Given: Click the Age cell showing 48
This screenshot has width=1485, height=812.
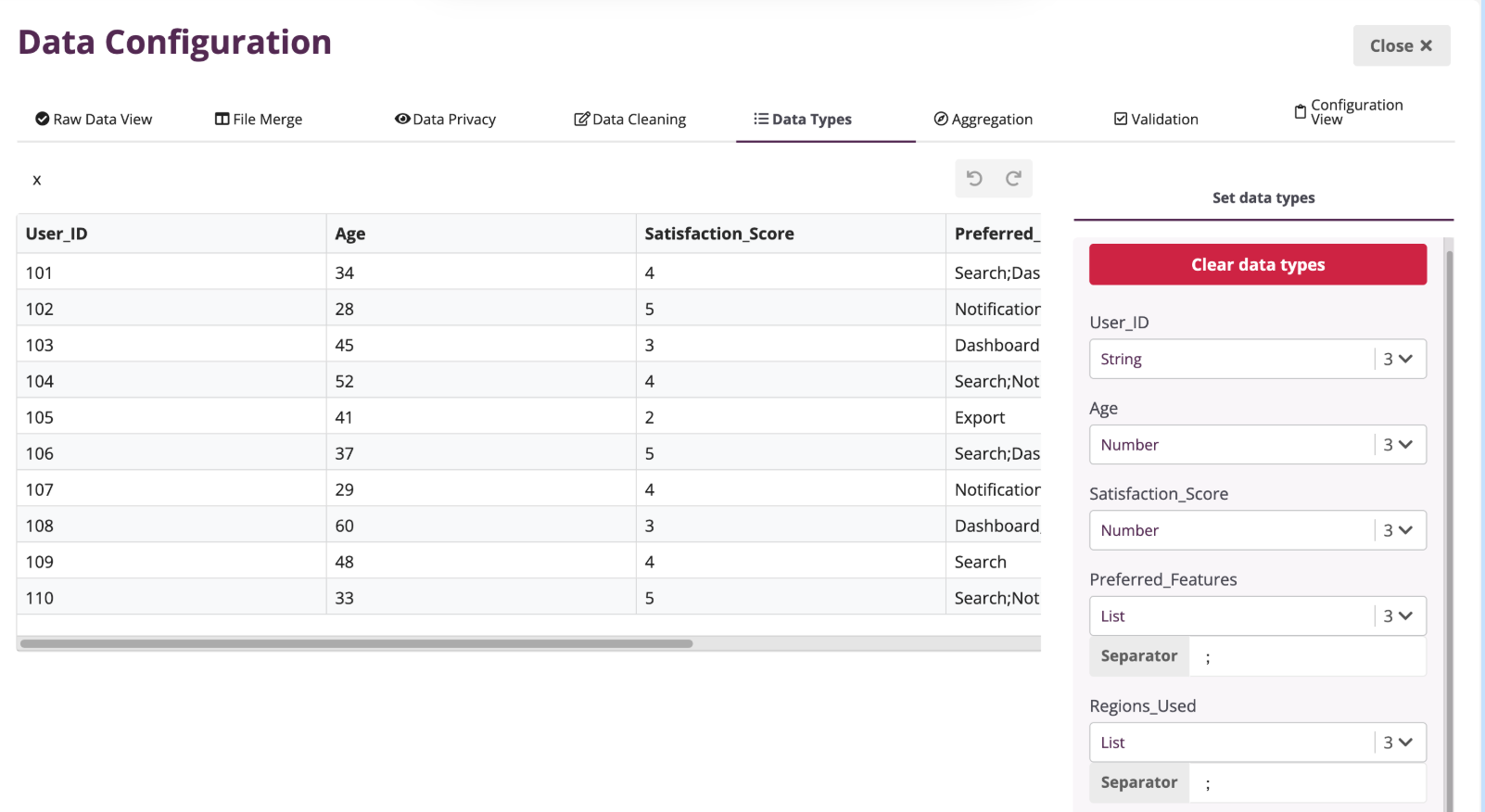Looking at the screenshot, I should [481, 562].
